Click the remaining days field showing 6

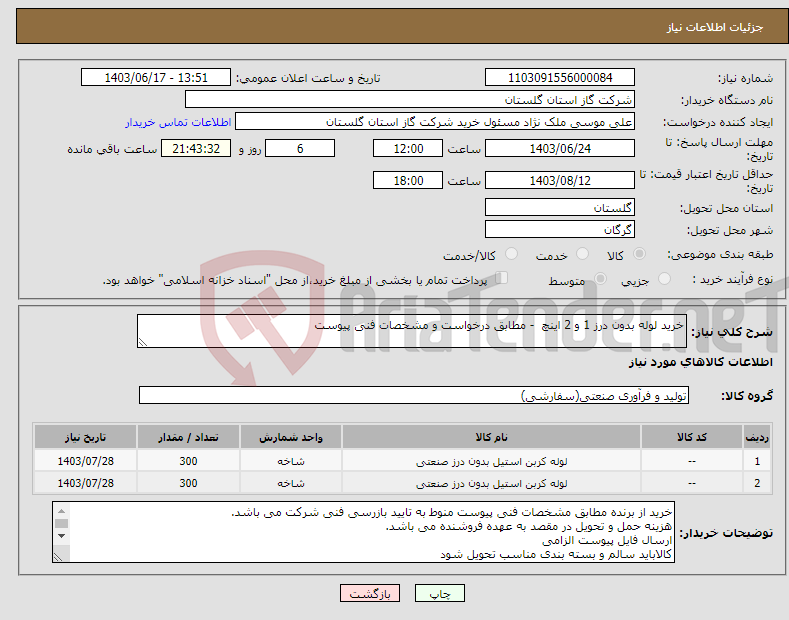point(300,148)
